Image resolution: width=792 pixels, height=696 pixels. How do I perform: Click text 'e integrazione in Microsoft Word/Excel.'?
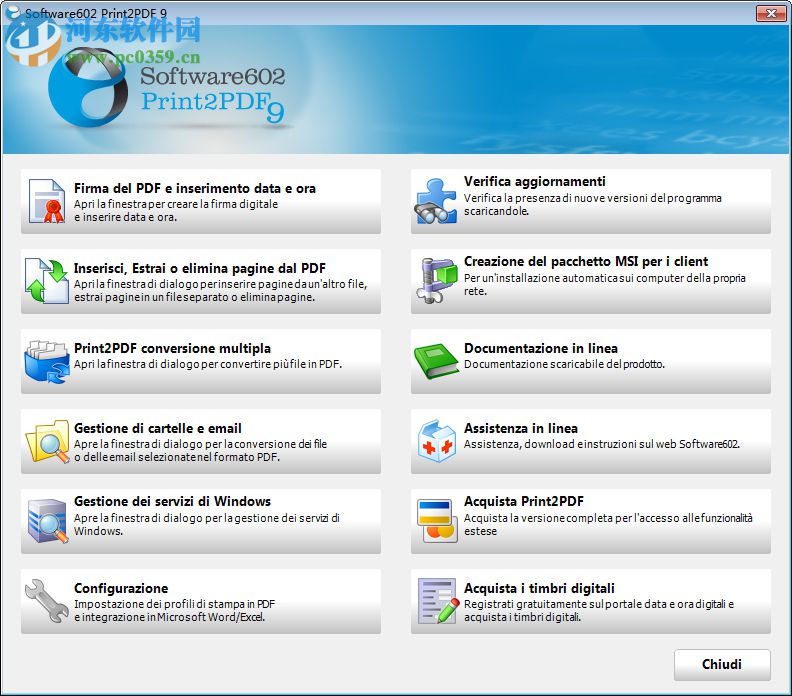pos(169,617)
